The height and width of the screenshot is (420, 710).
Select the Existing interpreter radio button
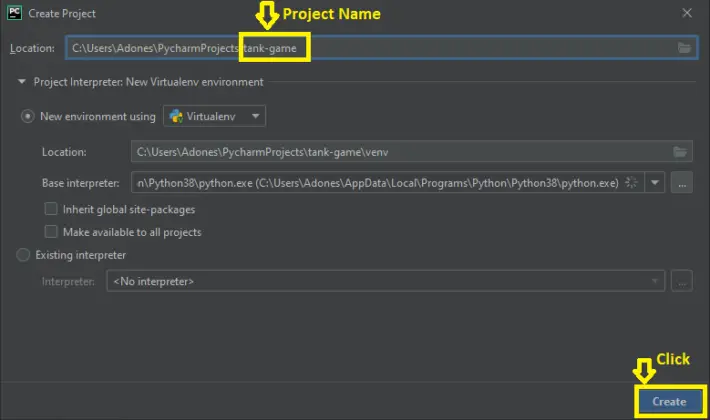(x=23, y=255)
